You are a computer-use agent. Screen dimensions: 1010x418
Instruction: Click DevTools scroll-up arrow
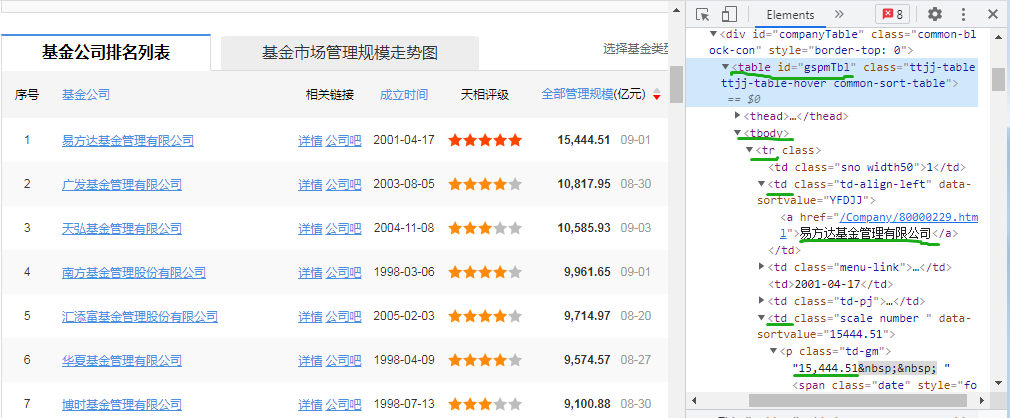pyautogui.click(x=998, y=35)
